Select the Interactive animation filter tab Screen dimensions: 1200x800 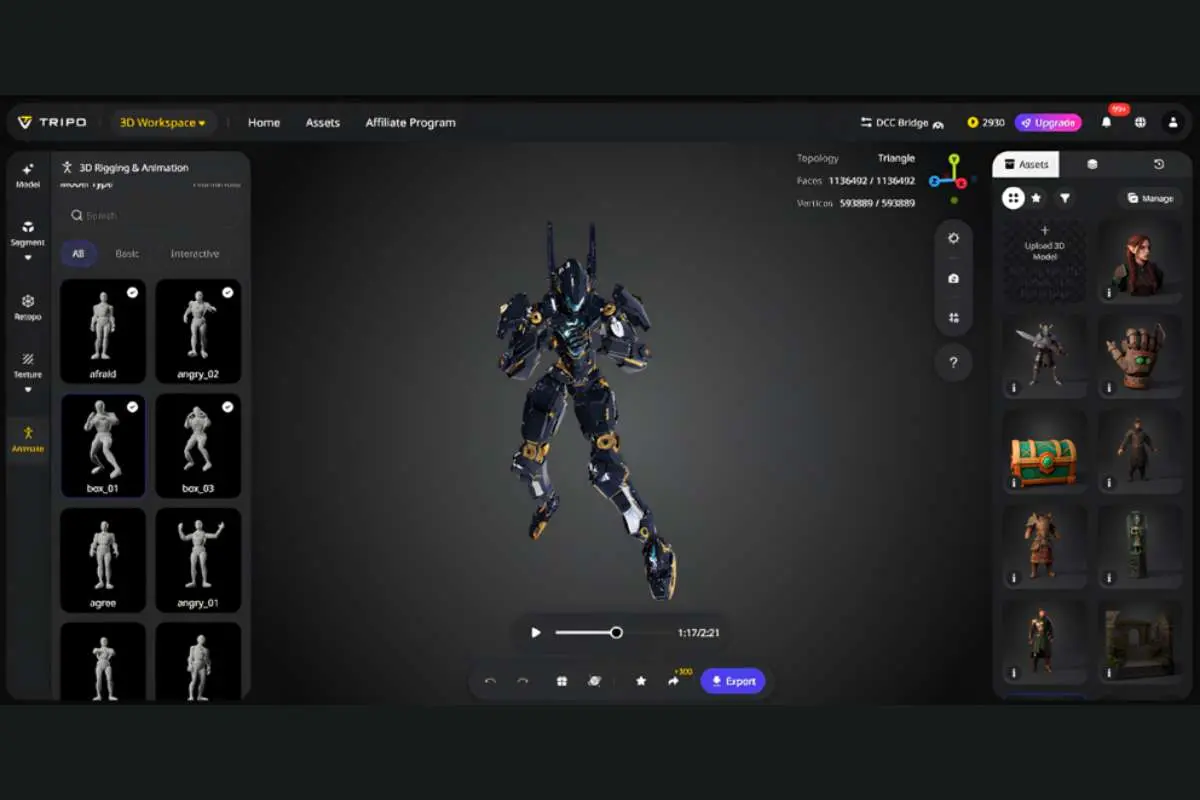click(195, 253)
